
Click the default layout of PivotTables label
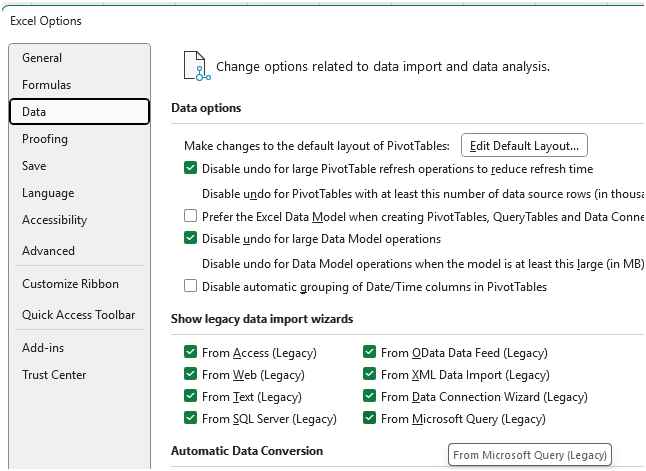317,146
